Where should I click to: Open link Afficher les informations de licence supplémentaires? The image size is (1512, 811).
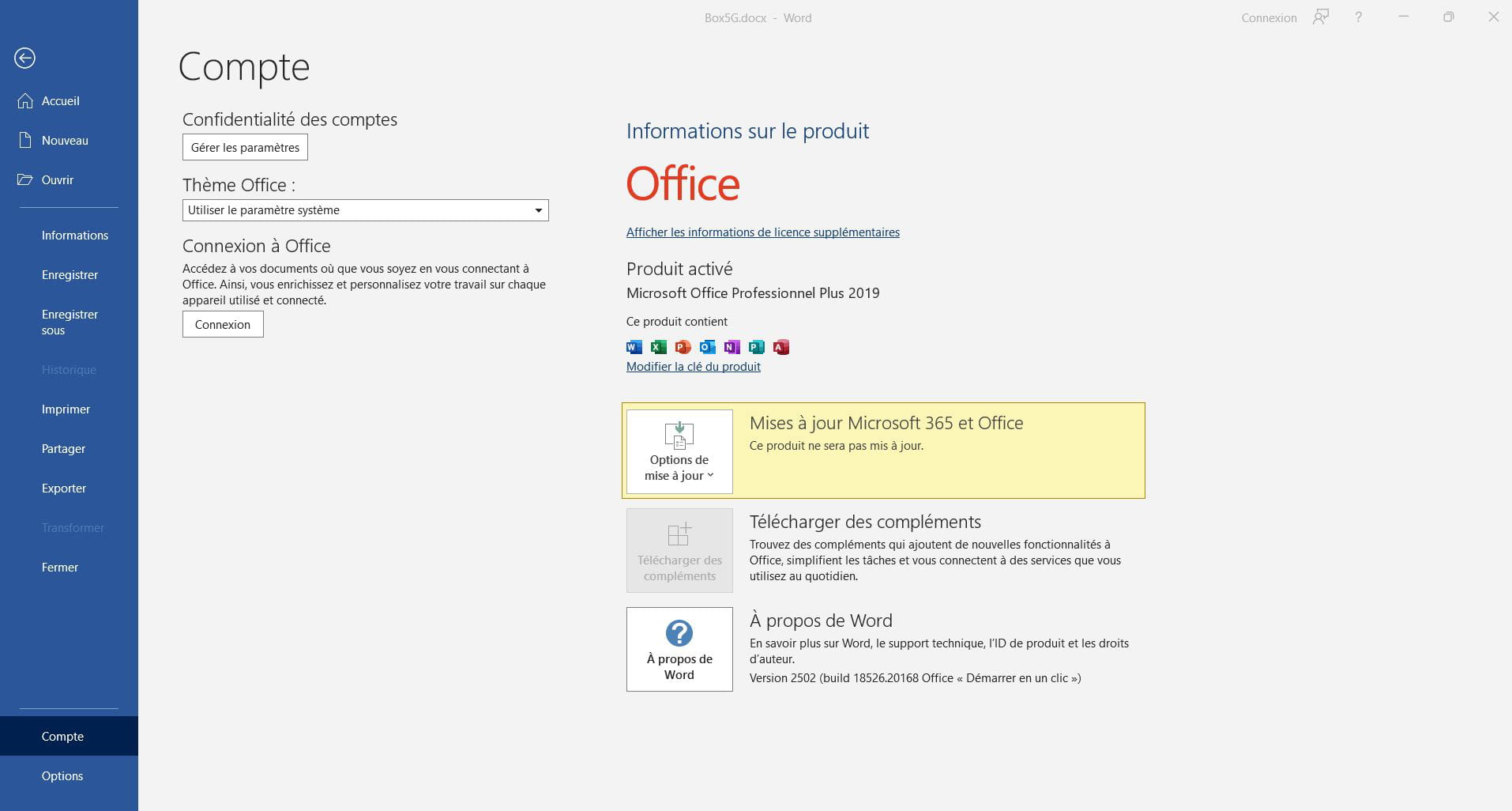762,232
